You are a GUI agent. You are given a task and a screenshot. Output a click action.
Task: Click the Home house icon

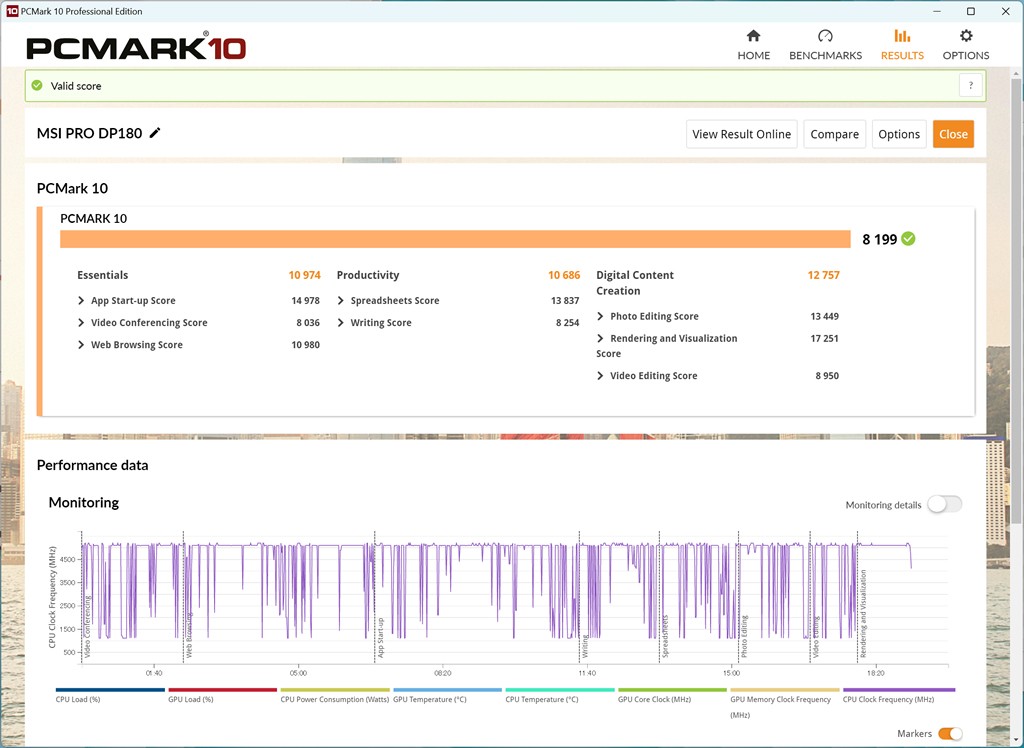(753, 36)
